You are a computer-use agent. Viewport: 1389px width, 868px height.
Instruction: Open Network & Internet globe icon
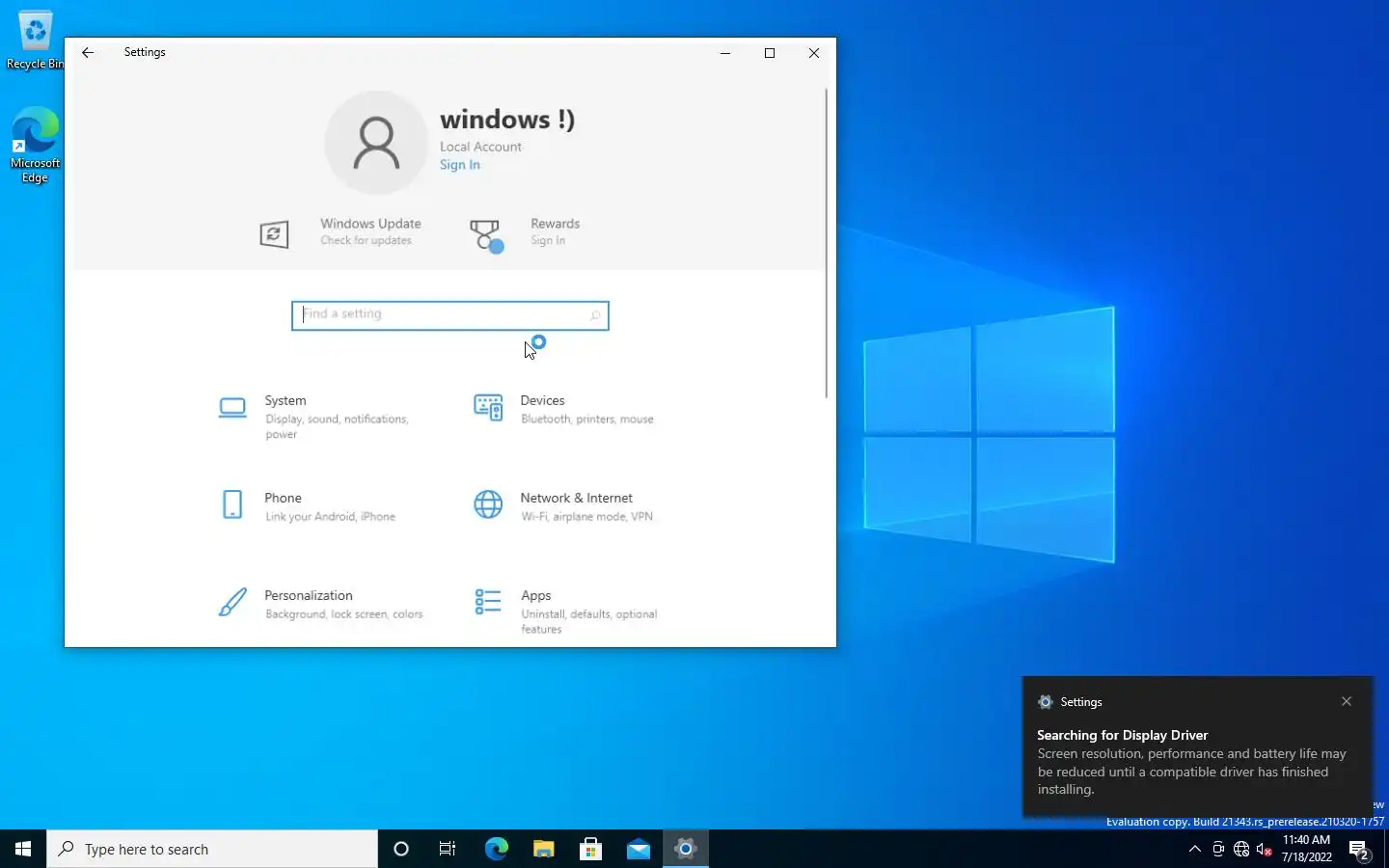488,504
